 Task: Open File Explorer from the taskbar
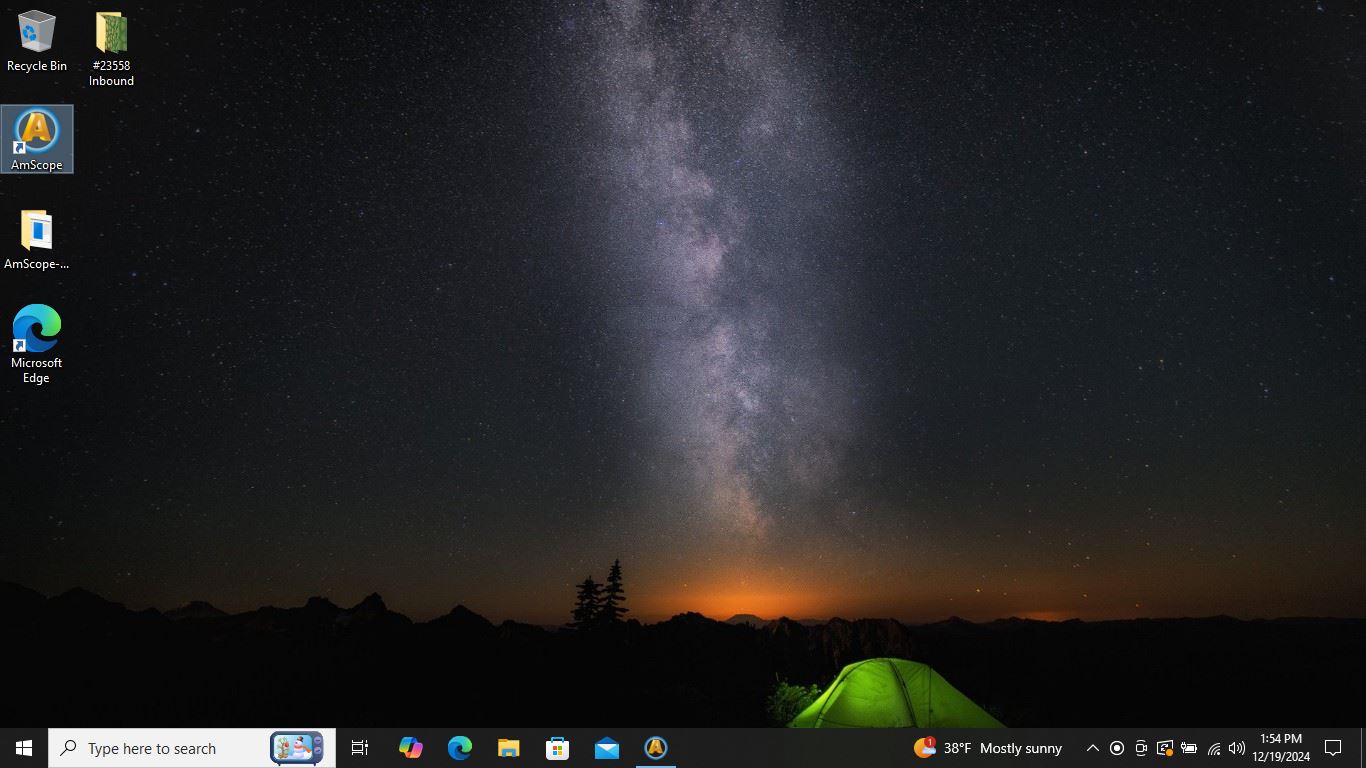(x=509, y=748)
